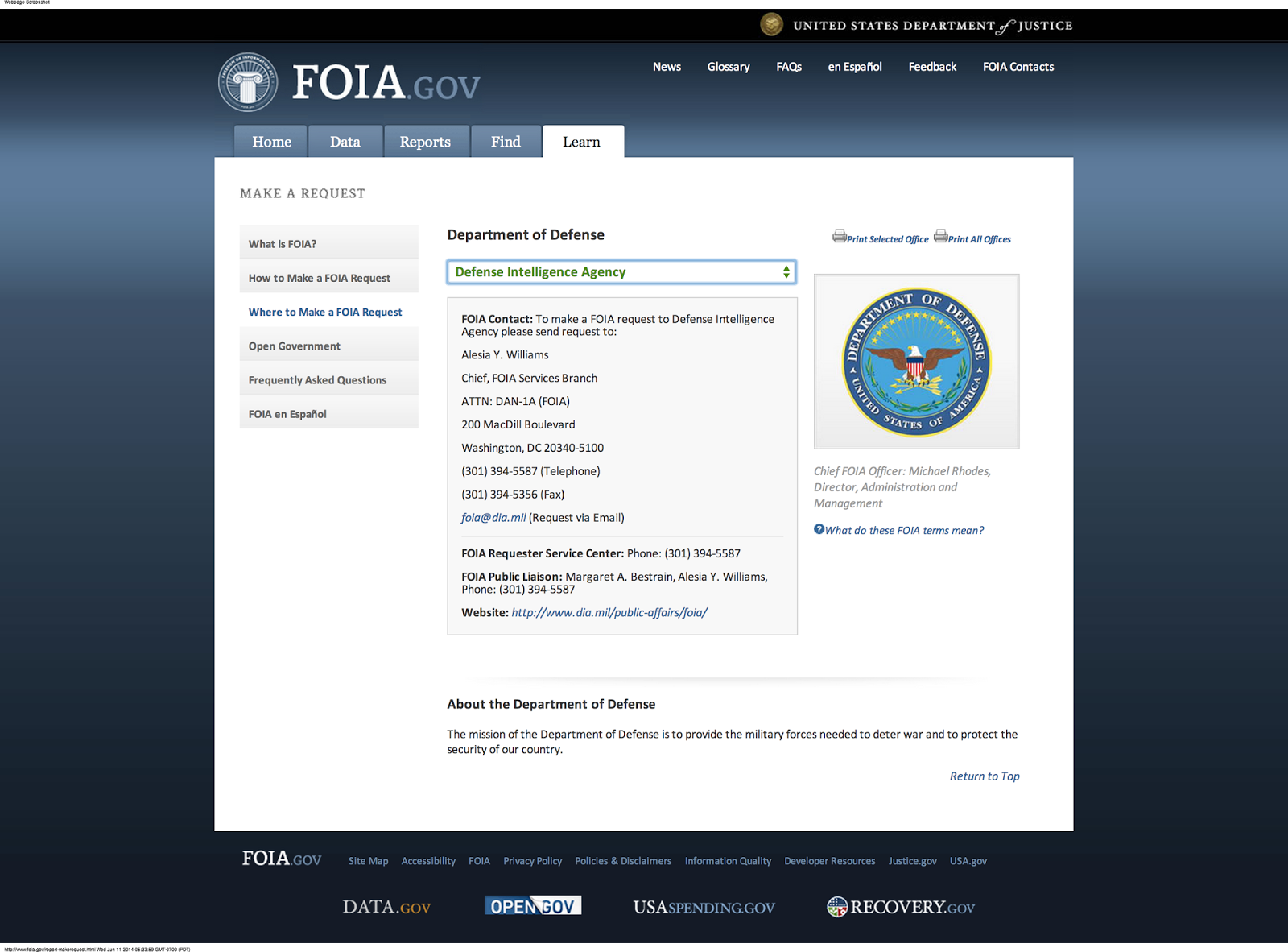
Task: Open the Justice.gov footer link
Action: click(x=912, y=861)
